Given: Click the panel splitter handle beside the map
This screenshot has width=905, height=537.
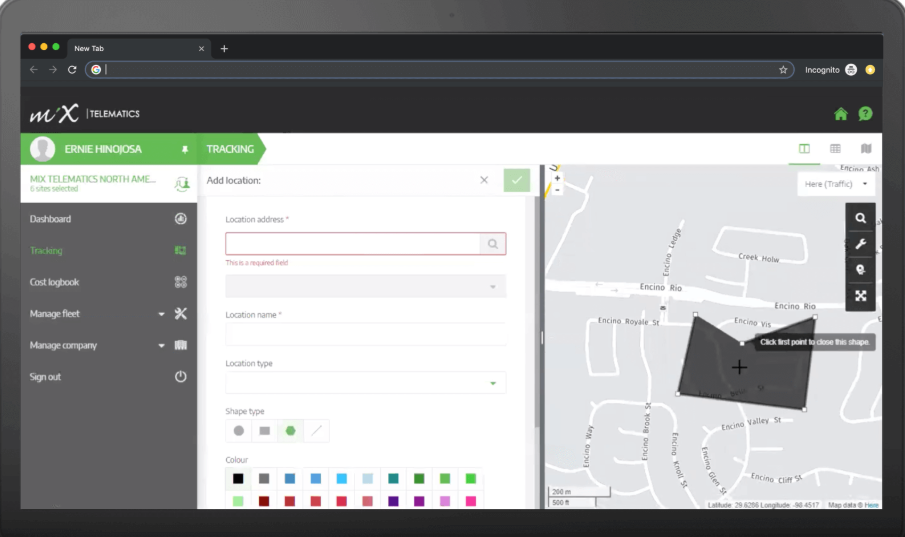Looking at the screenshot, I should click(x=542, y=337).
